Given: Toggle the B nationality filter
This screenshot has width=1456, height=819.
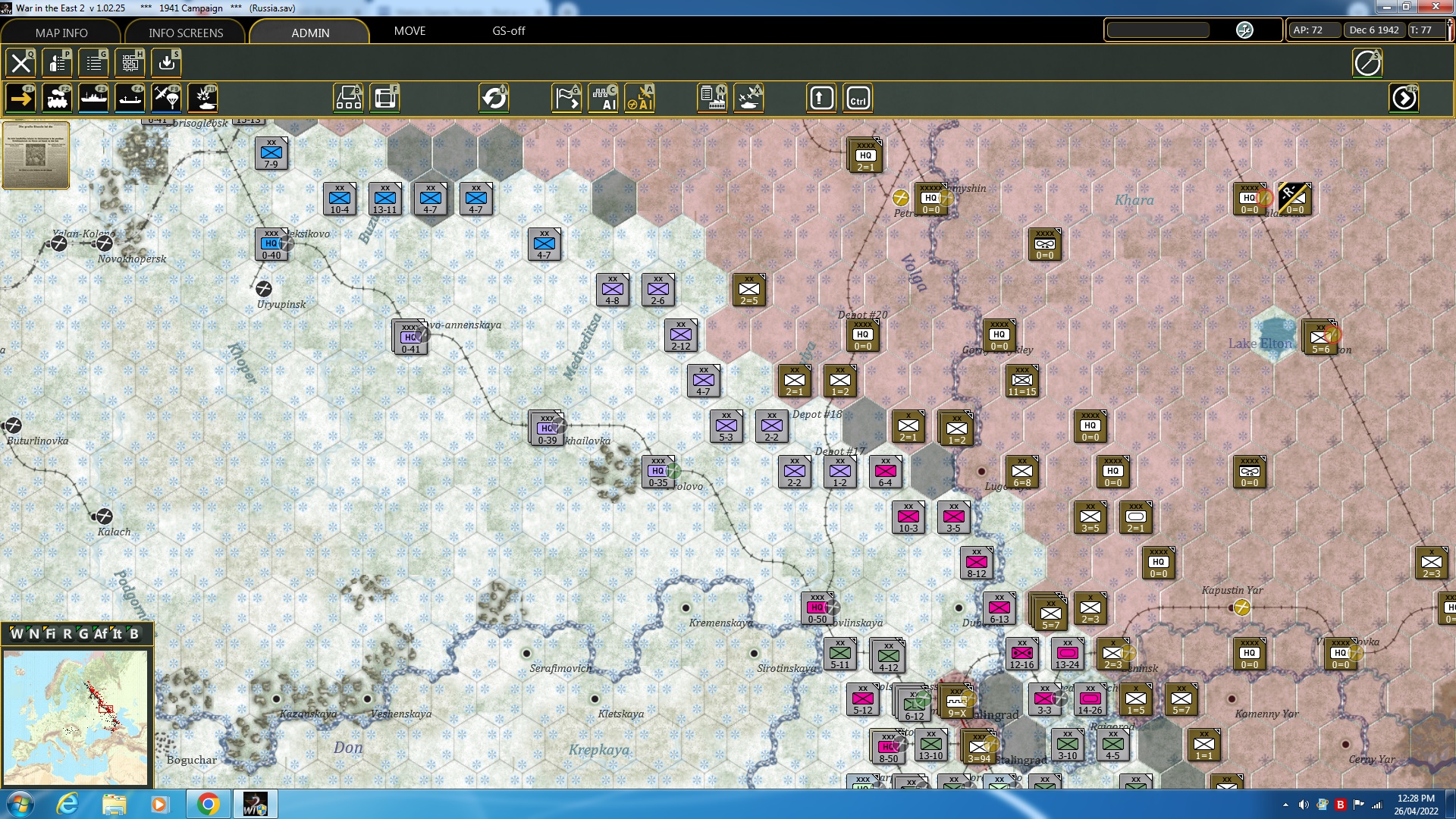Looking at the screenshot, I should pos(134,634).
